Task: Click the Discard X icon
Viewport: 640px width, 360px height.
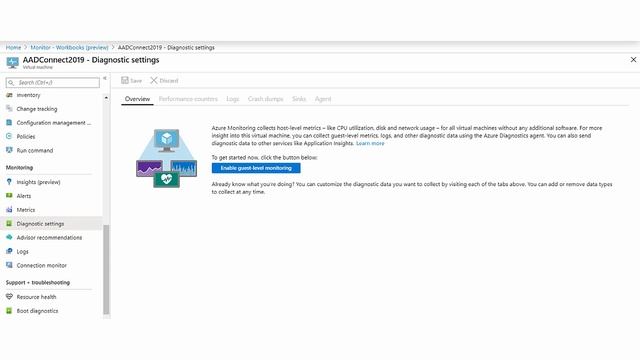Action: click(153, 80)
